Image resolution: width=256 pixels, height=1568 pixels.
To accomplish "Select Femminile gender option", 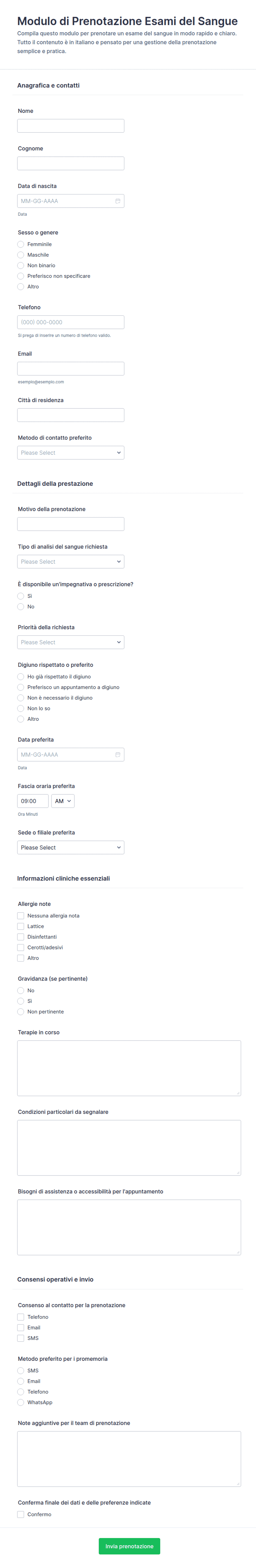I will 21,244.
